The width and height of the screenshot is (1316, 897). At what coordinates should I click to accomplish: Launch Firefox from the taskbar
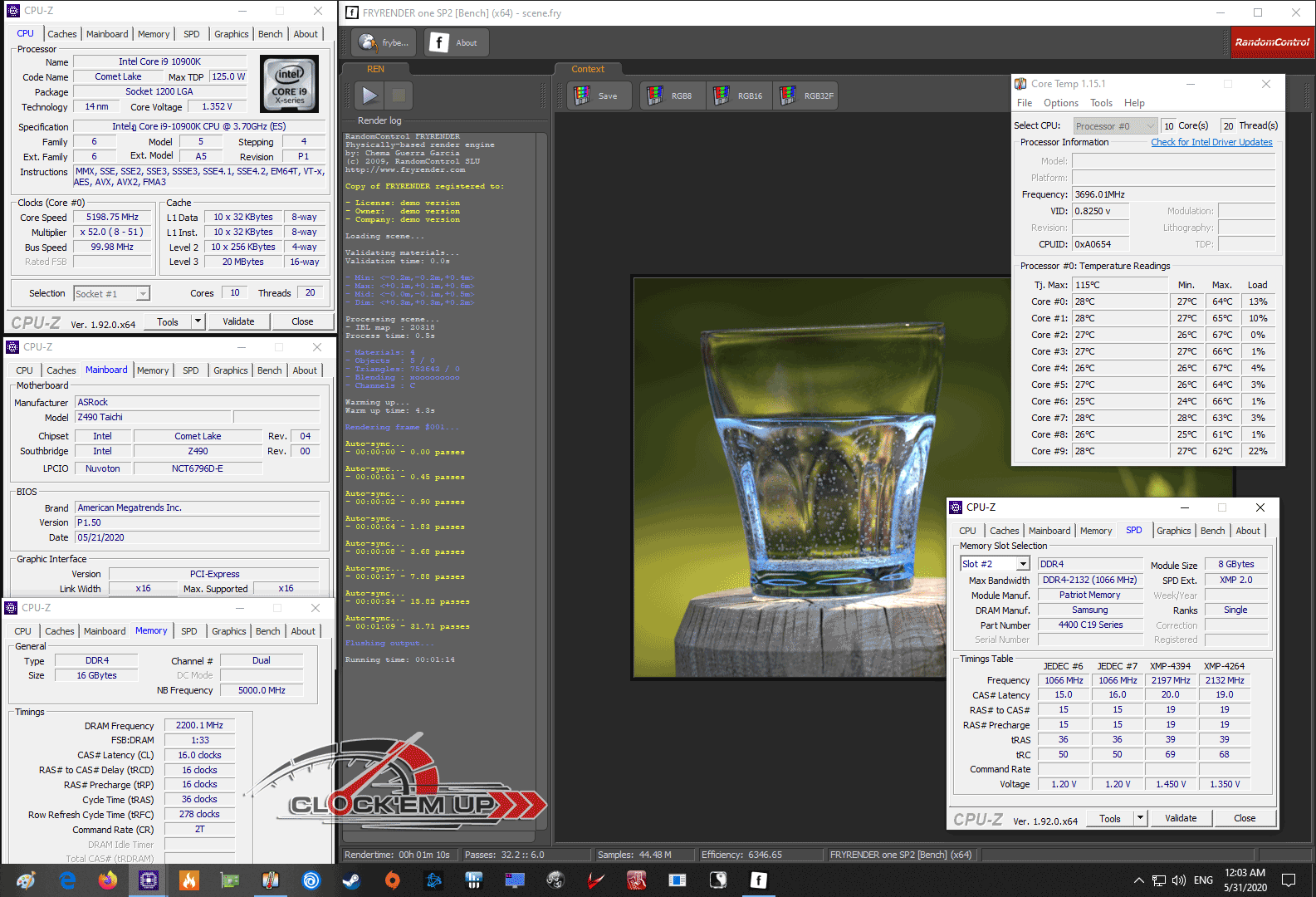click(108, 880)
